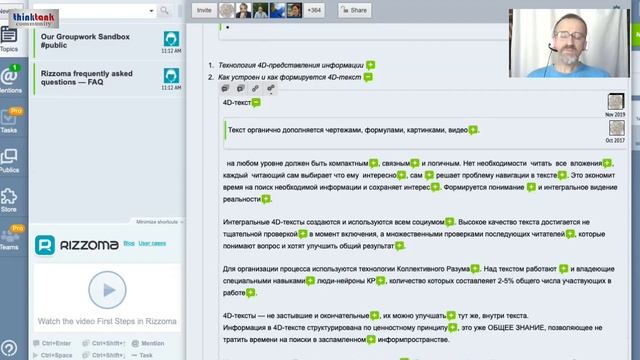Click the Invite button
This screenshot has width=640, height=360.
tap(204, 10)
